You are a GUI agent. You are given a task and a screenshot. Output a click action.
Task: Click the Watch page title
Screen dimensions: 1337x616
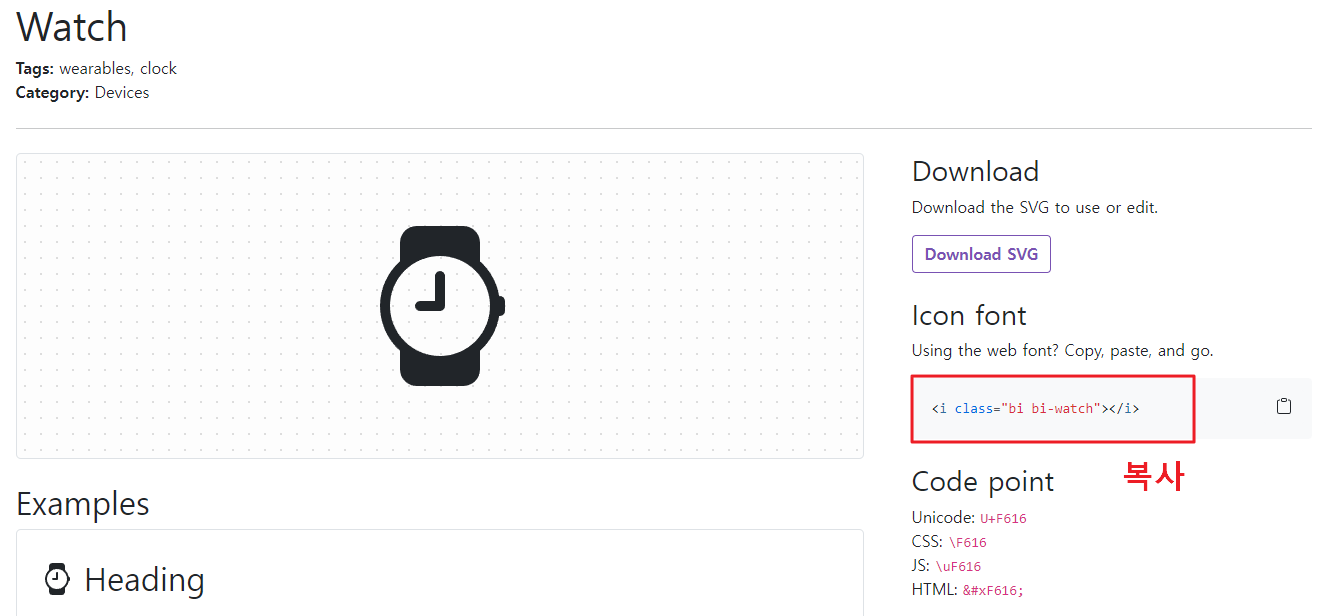pos(70,27)
